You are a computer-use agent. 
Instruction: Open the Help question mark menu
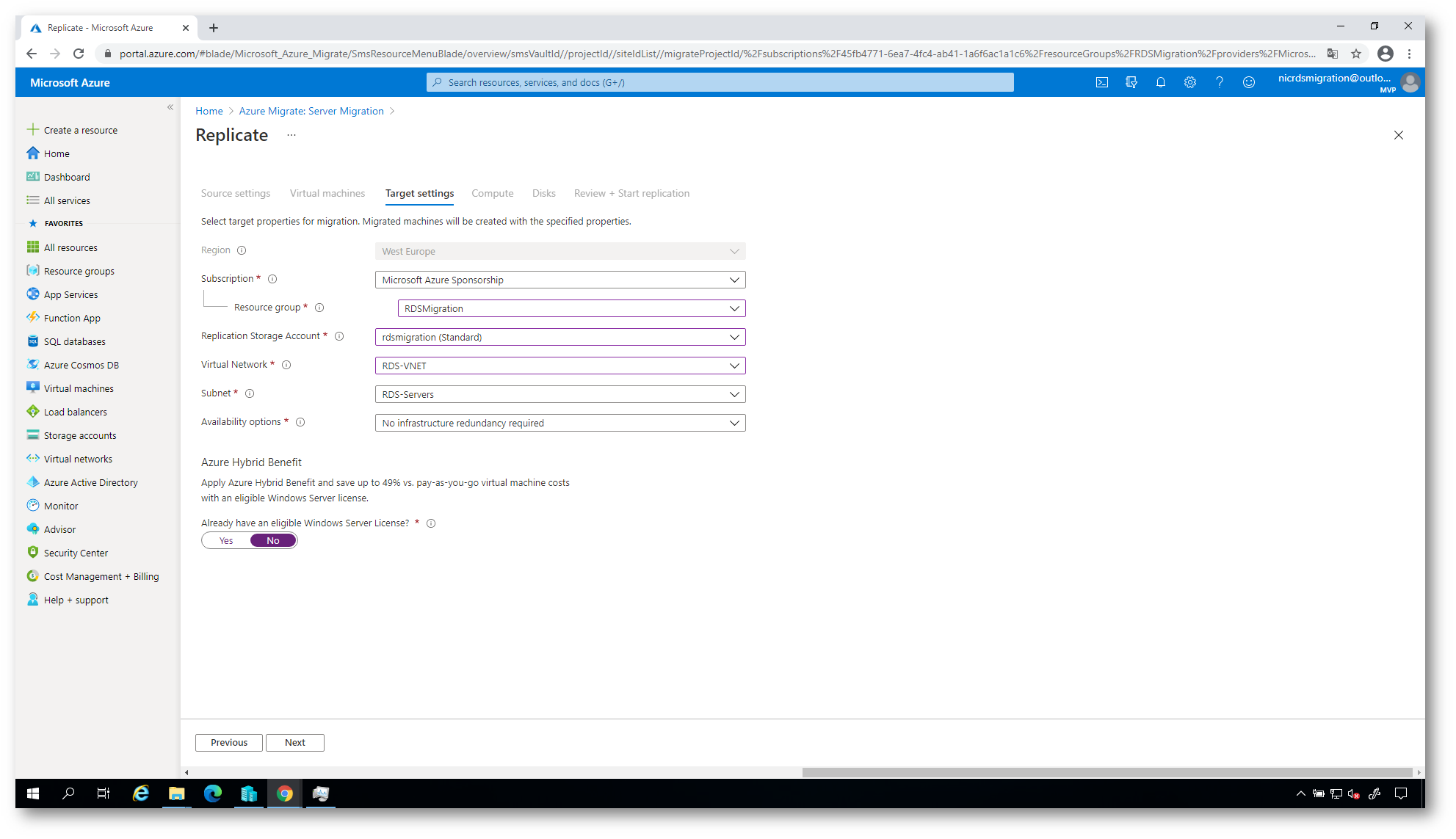[x=1219, y=82]
